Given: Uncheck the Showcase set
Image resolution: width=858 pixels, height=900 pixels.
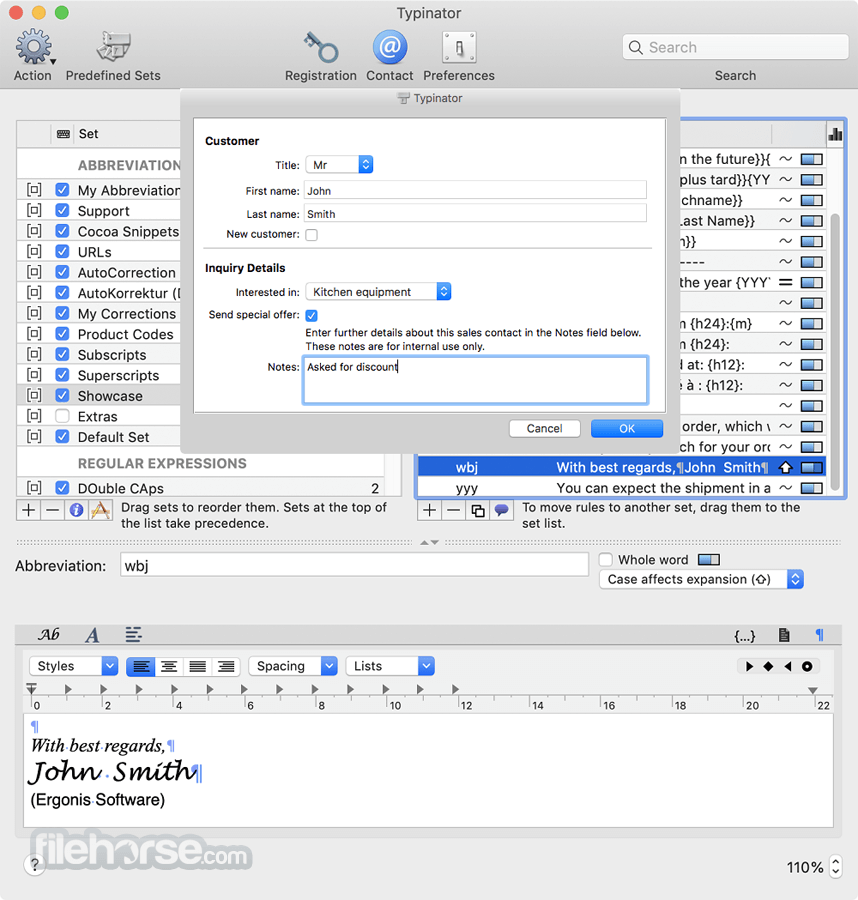Looking at the screenshot, I should pos(63,395).
